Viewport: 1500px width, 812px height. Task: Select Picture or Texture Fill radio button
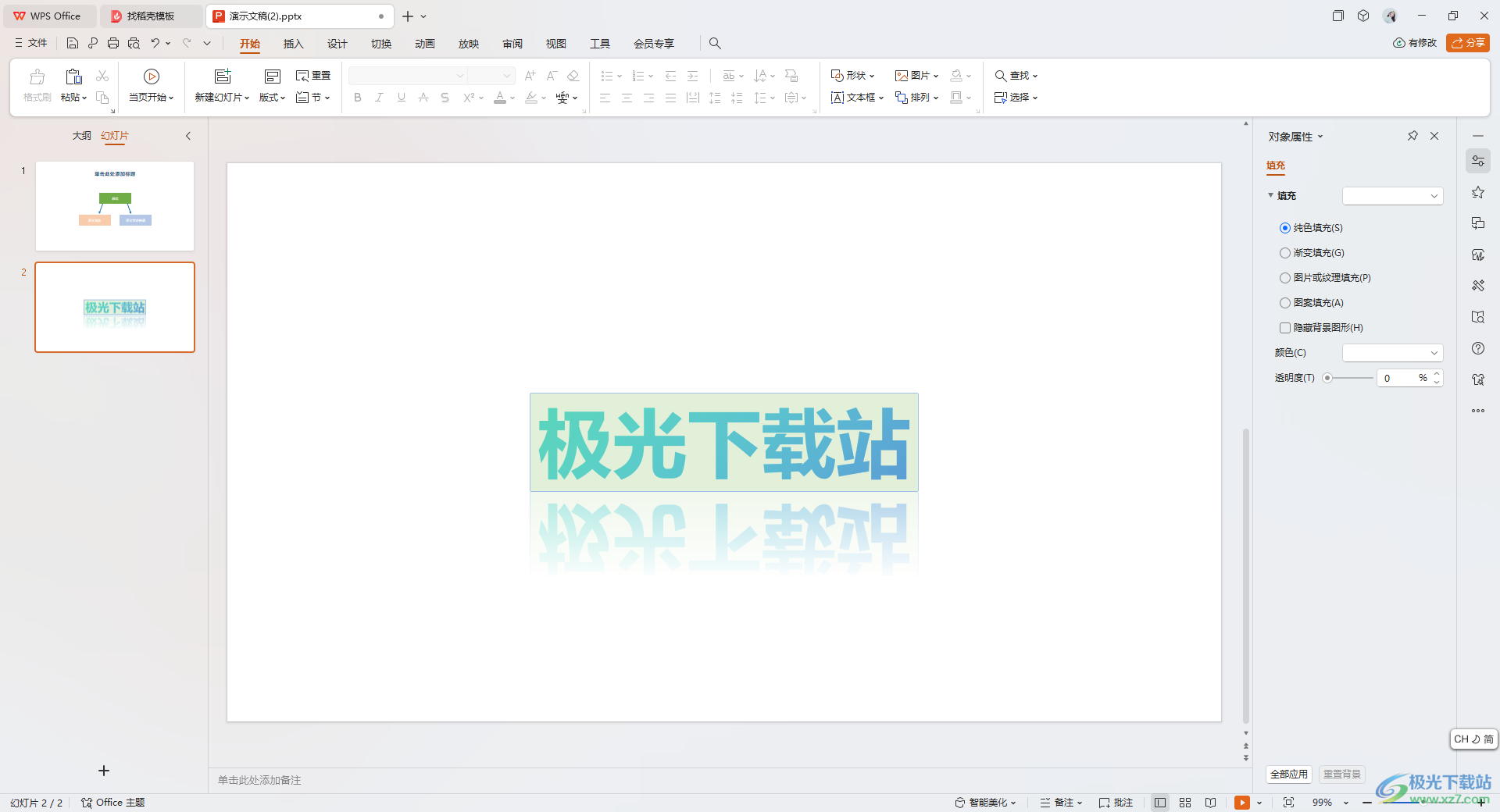coord(1285,278)
